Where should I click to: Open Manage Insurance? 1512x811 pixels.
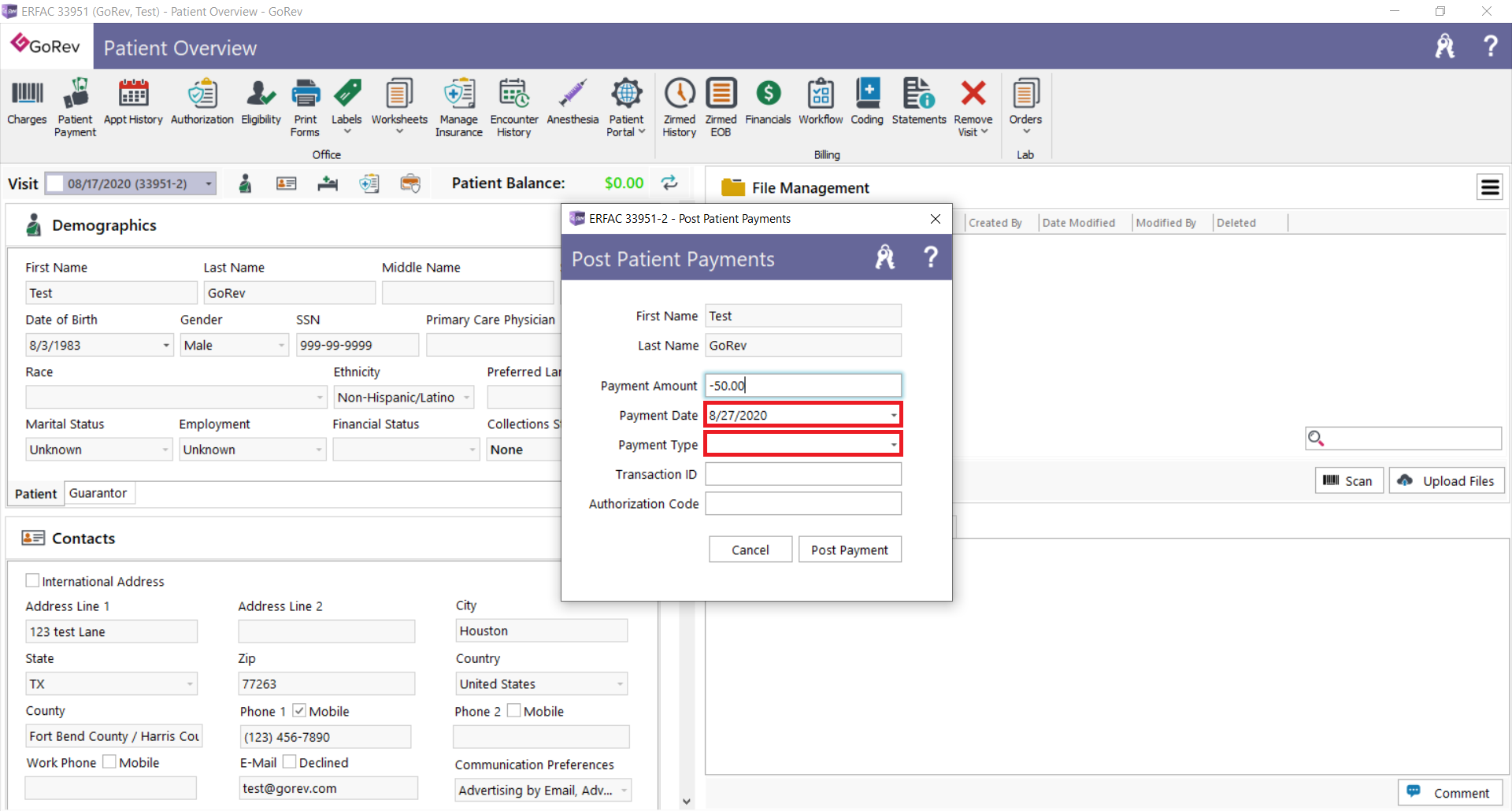pyautogui.click(x=459, y=108)
